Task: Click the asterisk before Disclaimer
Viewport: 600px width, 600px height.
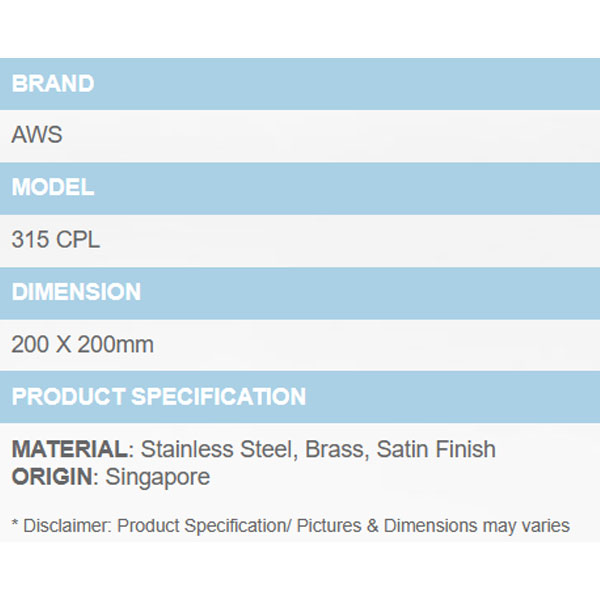Action: click(15, 524)
